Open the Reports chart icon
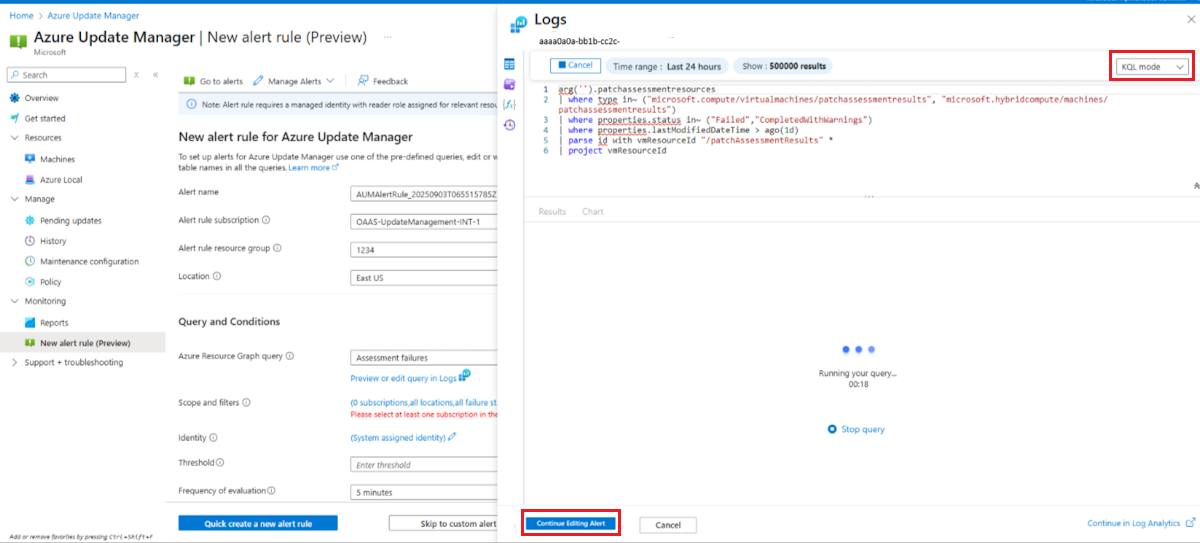 coord(30,322)
